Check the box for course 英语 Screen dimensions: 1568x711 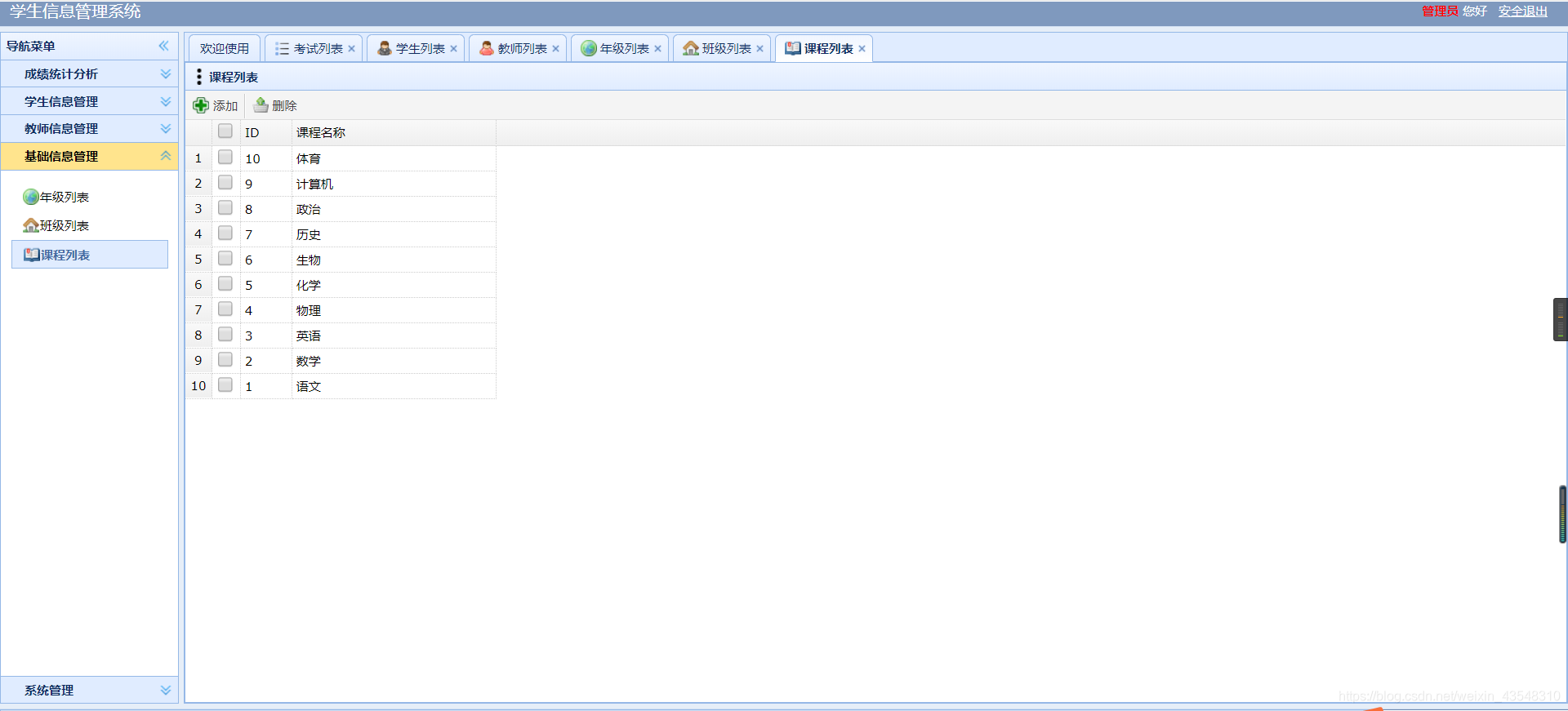[x=225, y=335]
